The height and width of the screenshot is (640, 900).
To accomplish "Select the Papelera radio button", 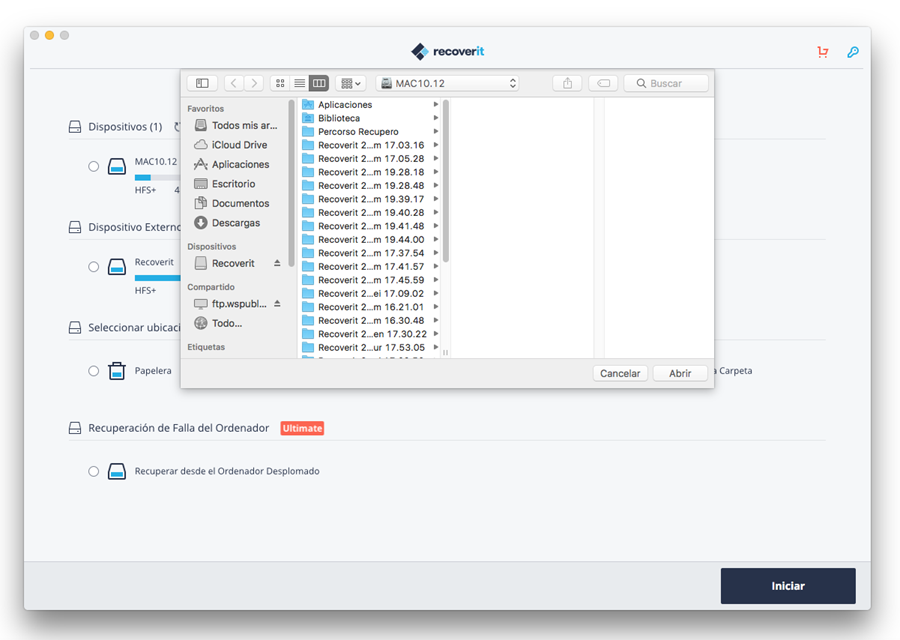I will 94,371.
